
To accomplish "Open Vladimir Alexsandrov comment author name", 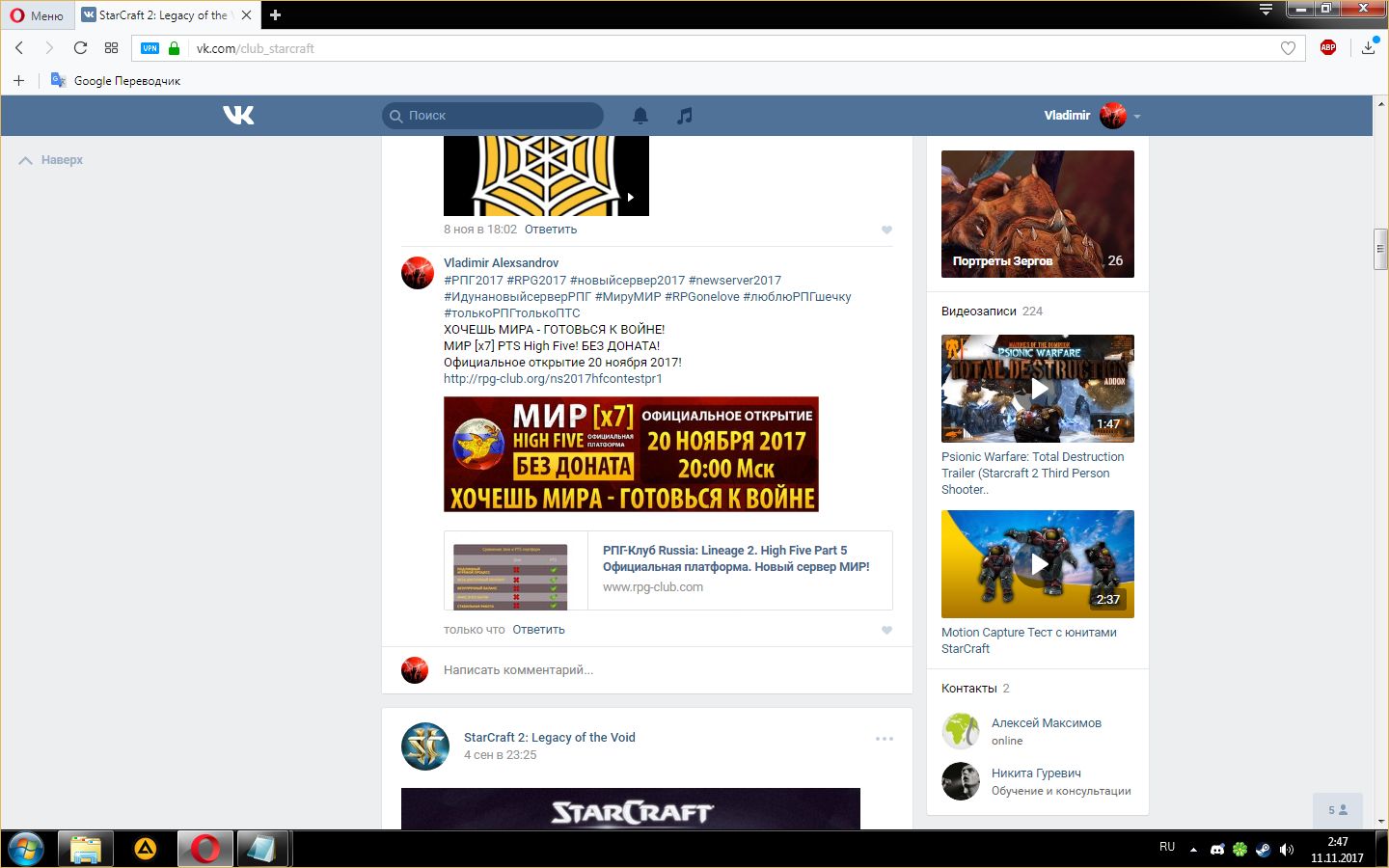I will 501,262.
